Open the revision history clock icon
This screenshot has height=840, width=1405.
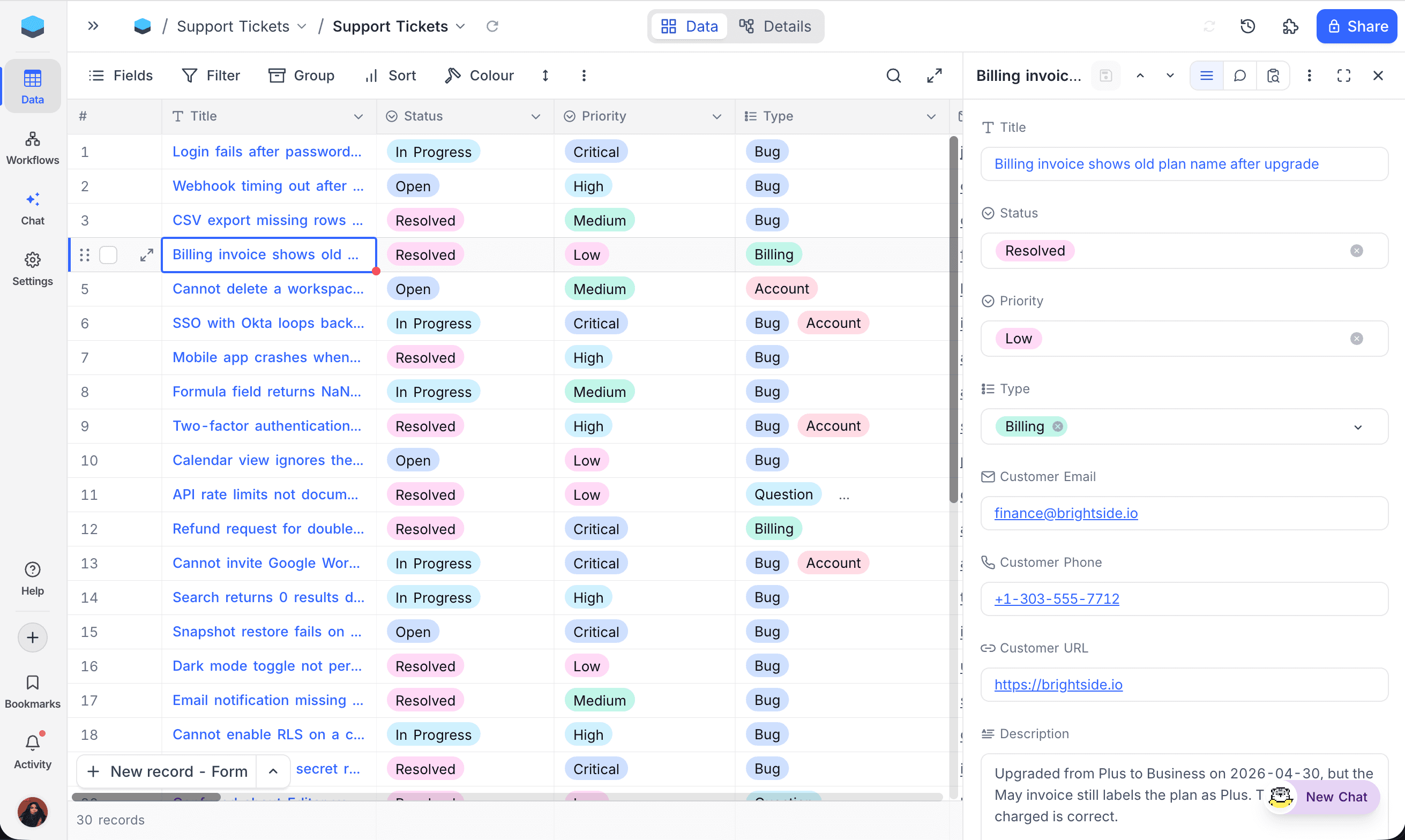coord(1247,26)
